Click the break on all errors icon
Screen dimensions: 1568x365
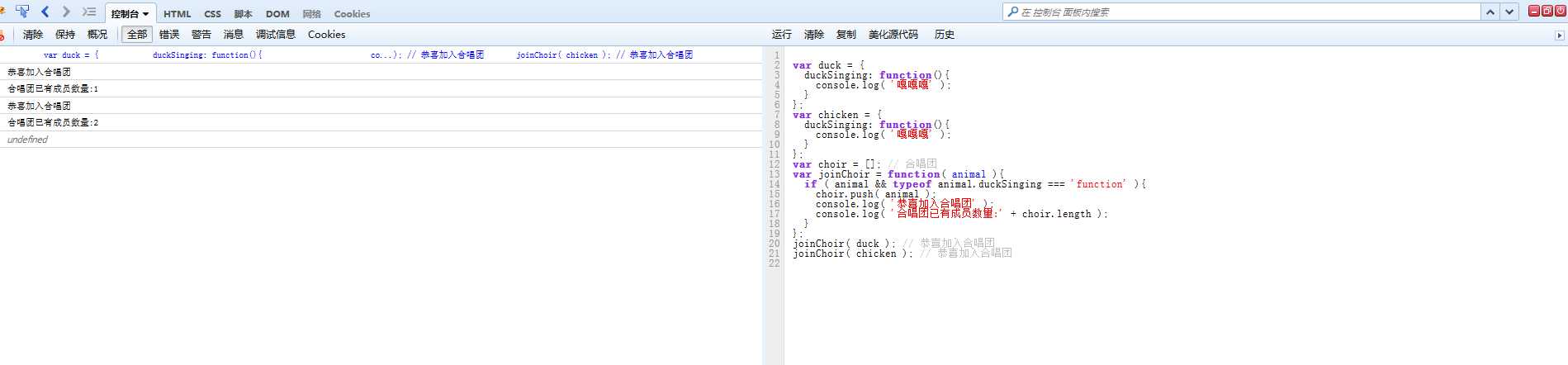coord(2,35)
